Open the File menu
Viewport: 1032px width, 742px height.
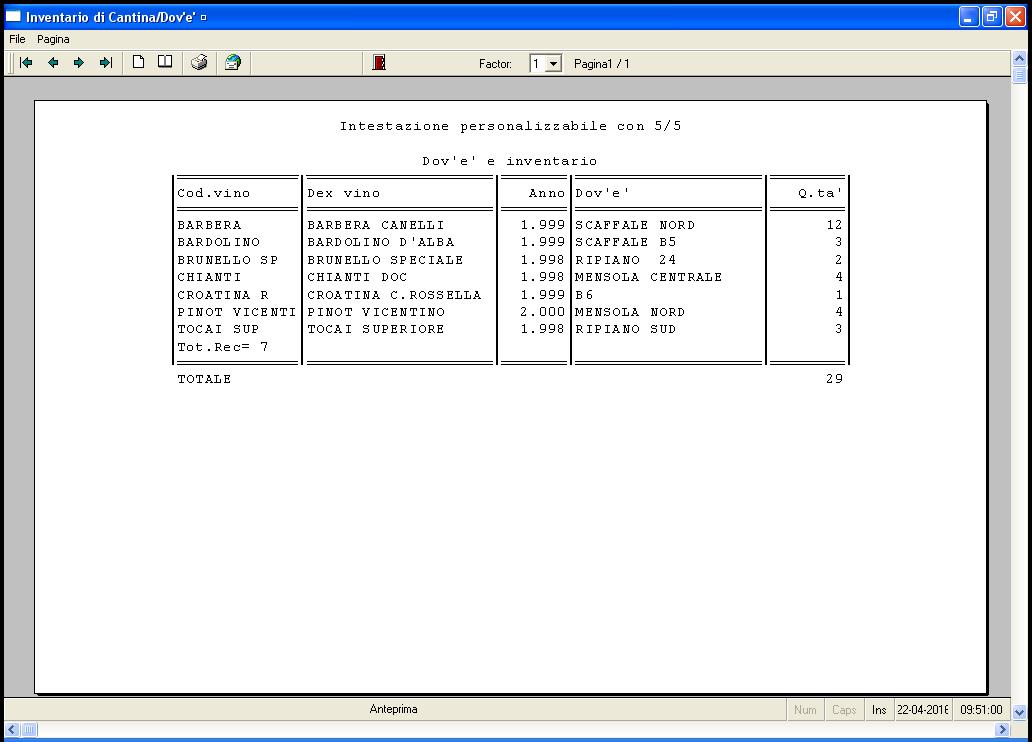pos(17,39)
